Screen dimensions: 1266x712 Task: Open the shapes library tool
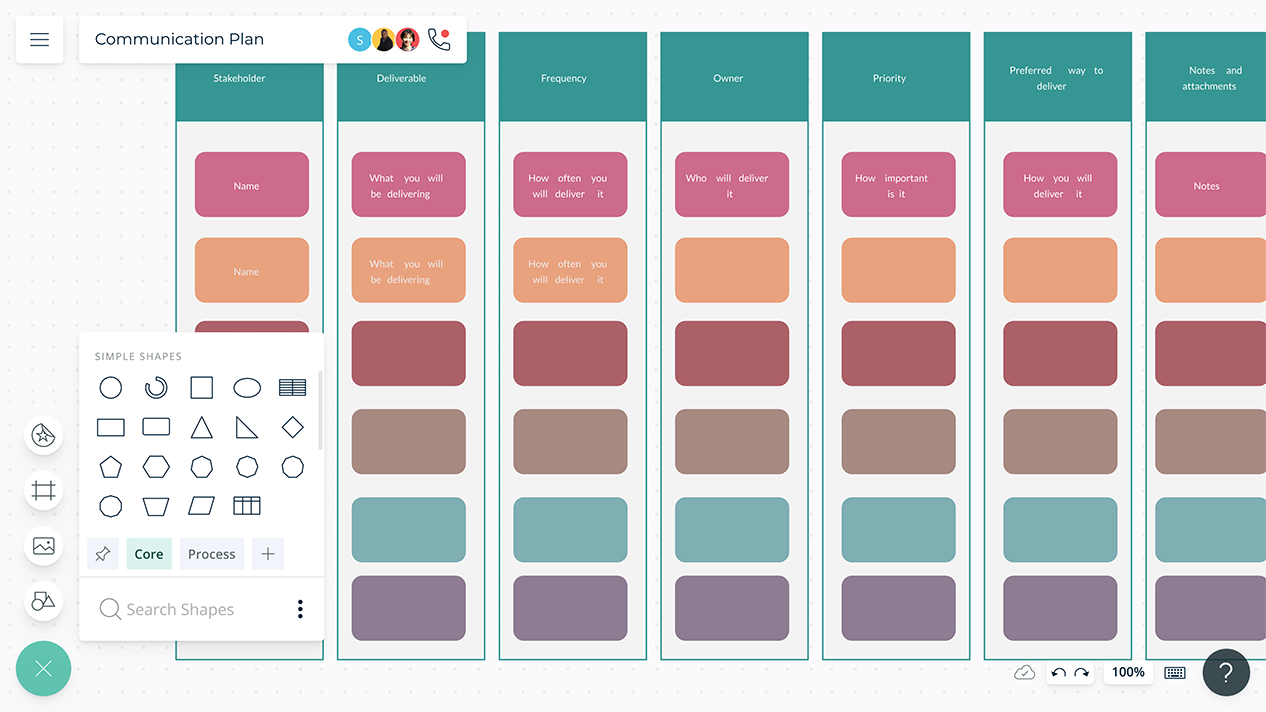43,601
